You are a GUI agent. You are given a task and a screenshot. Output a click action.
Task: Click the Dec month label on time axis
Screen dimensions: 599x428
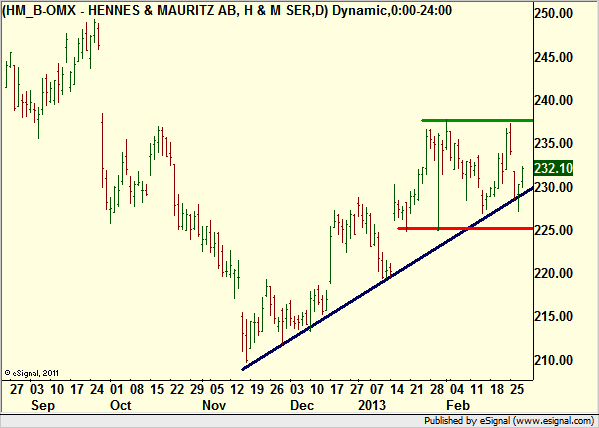tap(302, 405)
